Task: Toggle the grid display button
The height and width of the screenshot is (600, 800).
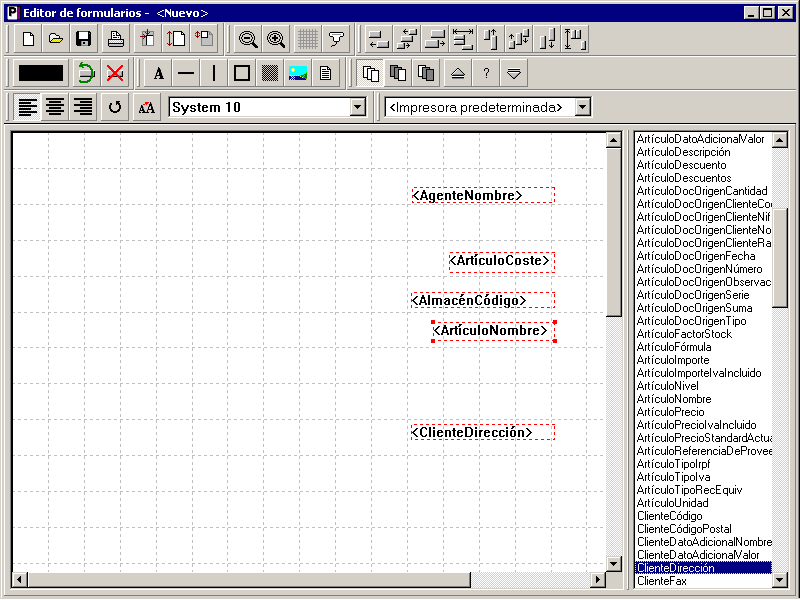Action: point(308,39)
